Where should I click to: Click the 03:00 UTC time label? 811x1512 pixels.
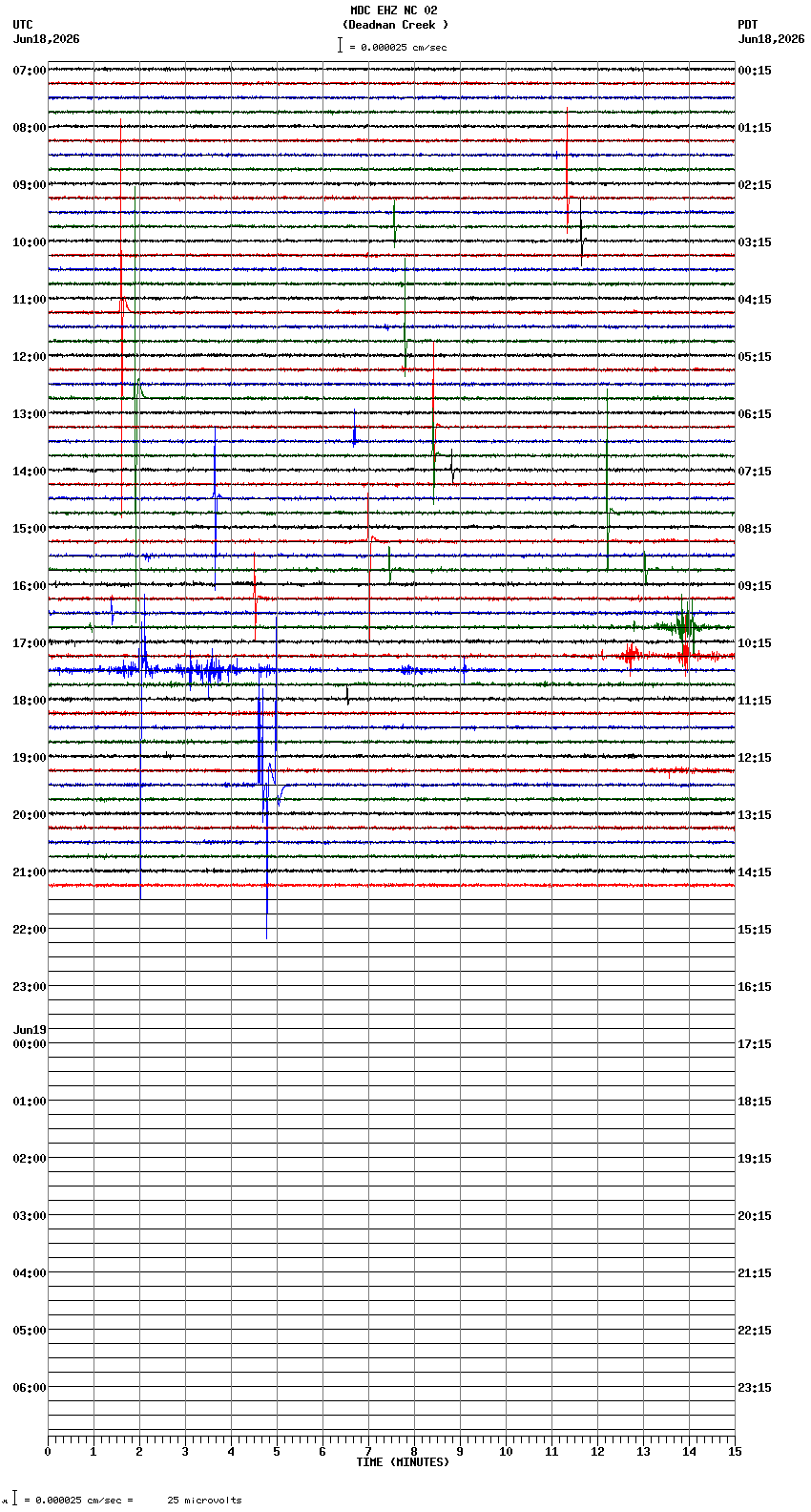pos(30,1216)
